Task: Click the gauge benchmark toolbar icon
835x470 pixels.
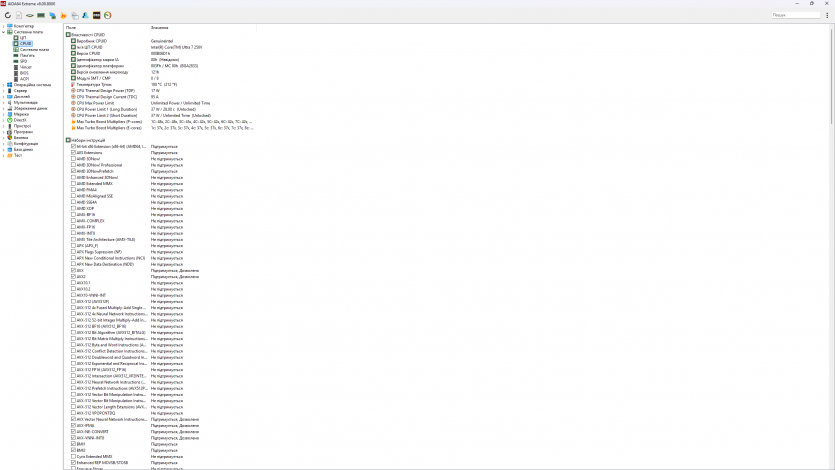Action: coord(107,15)
